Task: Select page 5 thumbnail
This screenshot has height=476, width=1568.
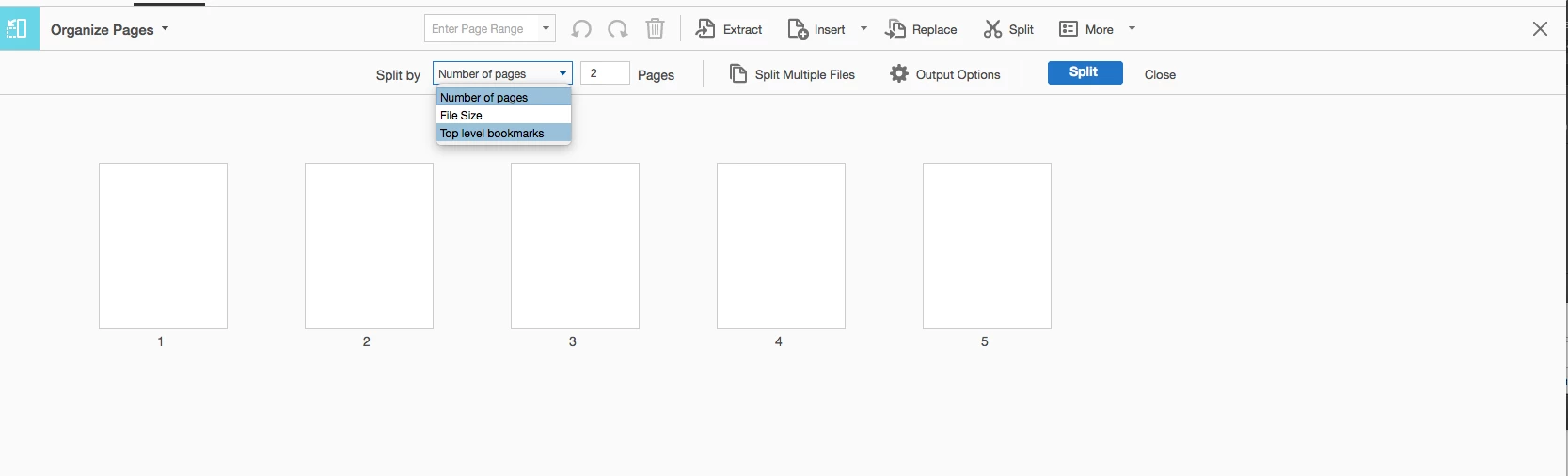Action: pos(987,246)
